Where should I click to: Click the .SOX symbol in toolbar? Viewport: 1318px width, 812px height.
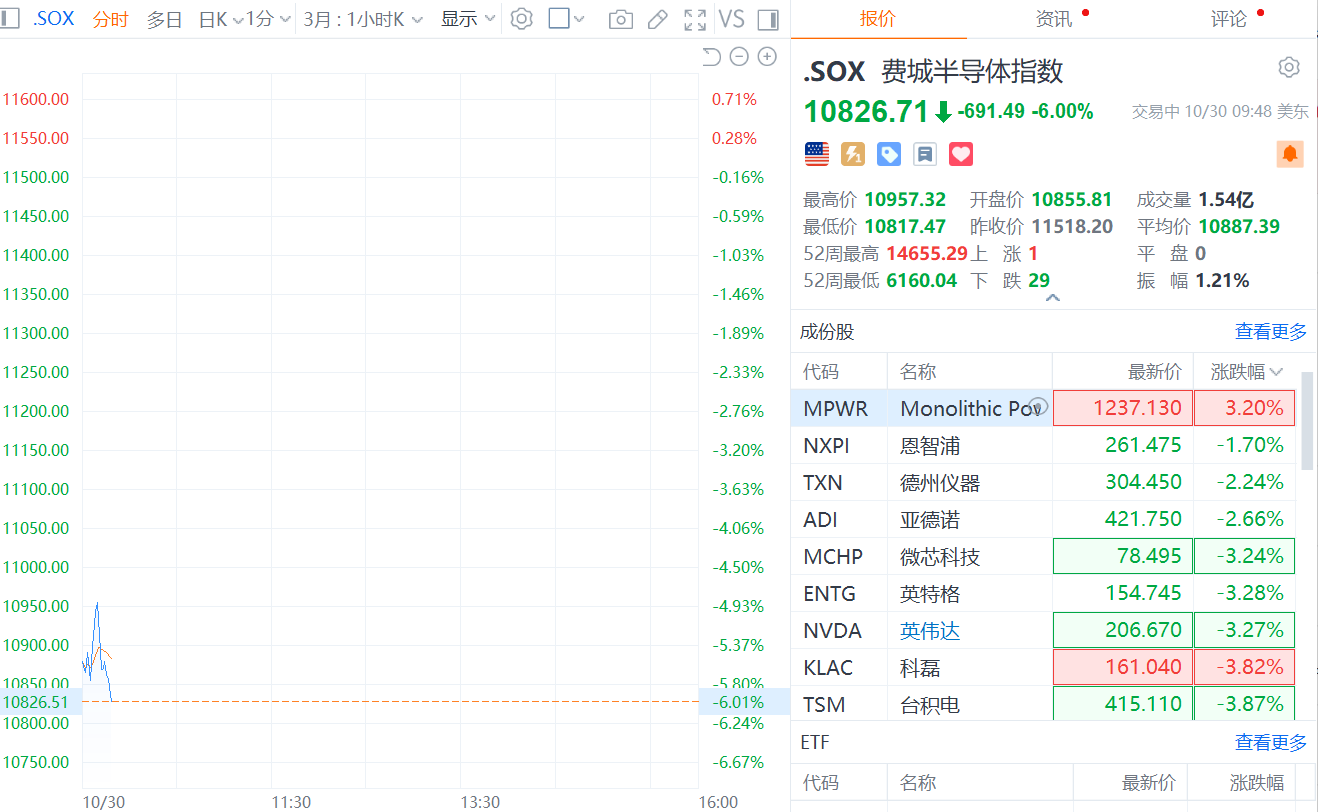53,19
